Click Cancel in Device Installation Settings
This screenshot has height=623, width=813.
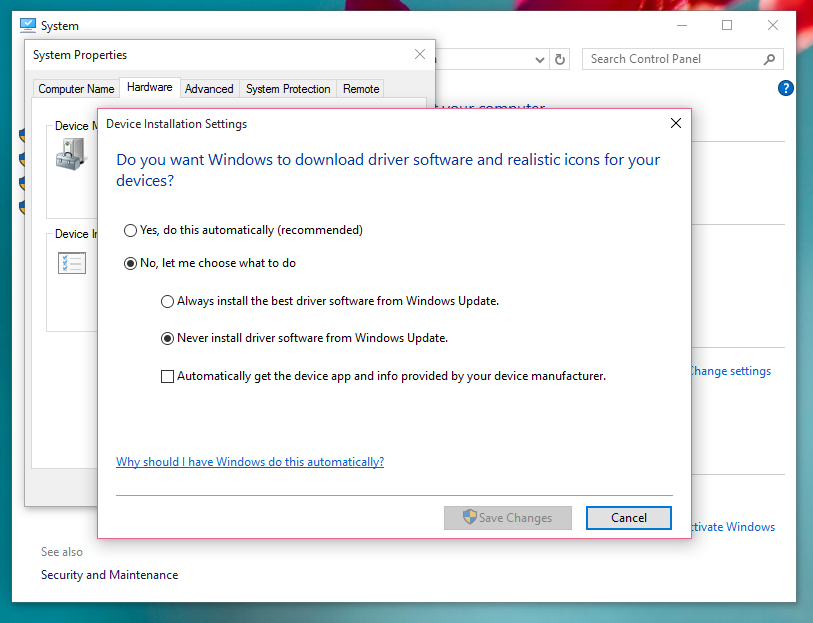tap(628, 518)
